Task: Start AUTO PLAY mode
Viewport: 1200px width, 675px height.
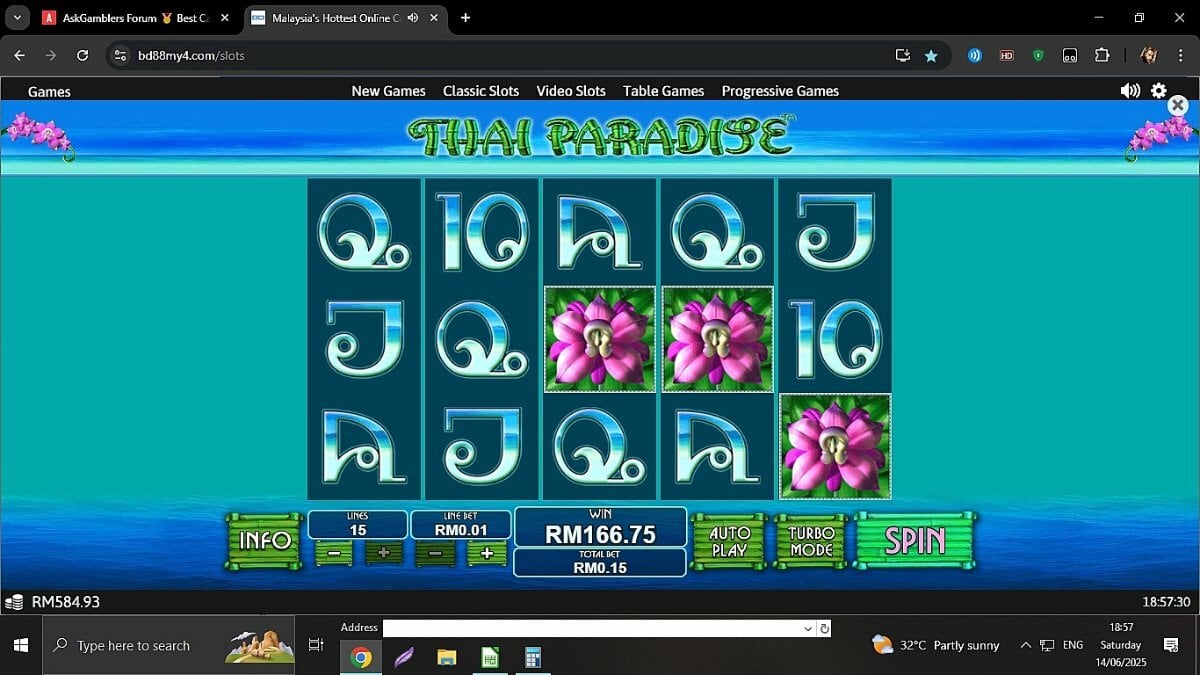Action: coord(729,541)
